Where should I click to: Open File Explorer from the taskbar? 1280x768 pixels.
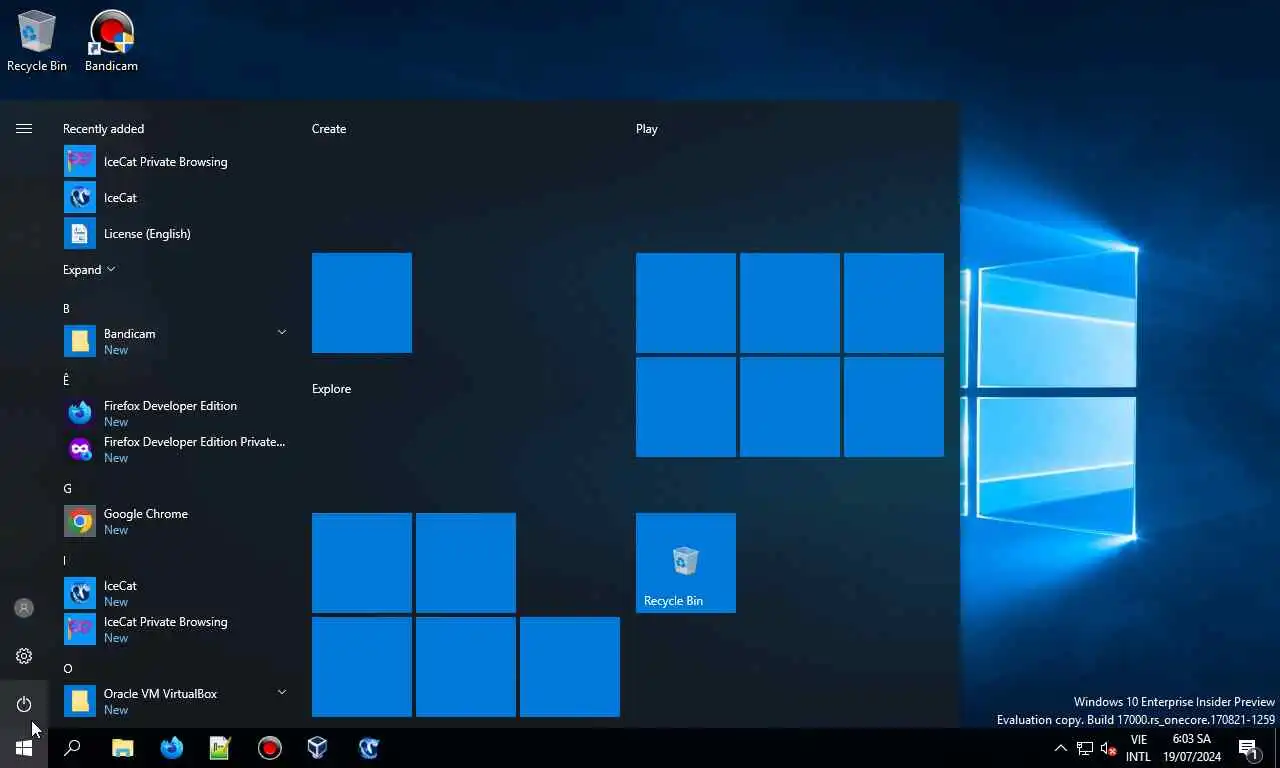point(122,748)
